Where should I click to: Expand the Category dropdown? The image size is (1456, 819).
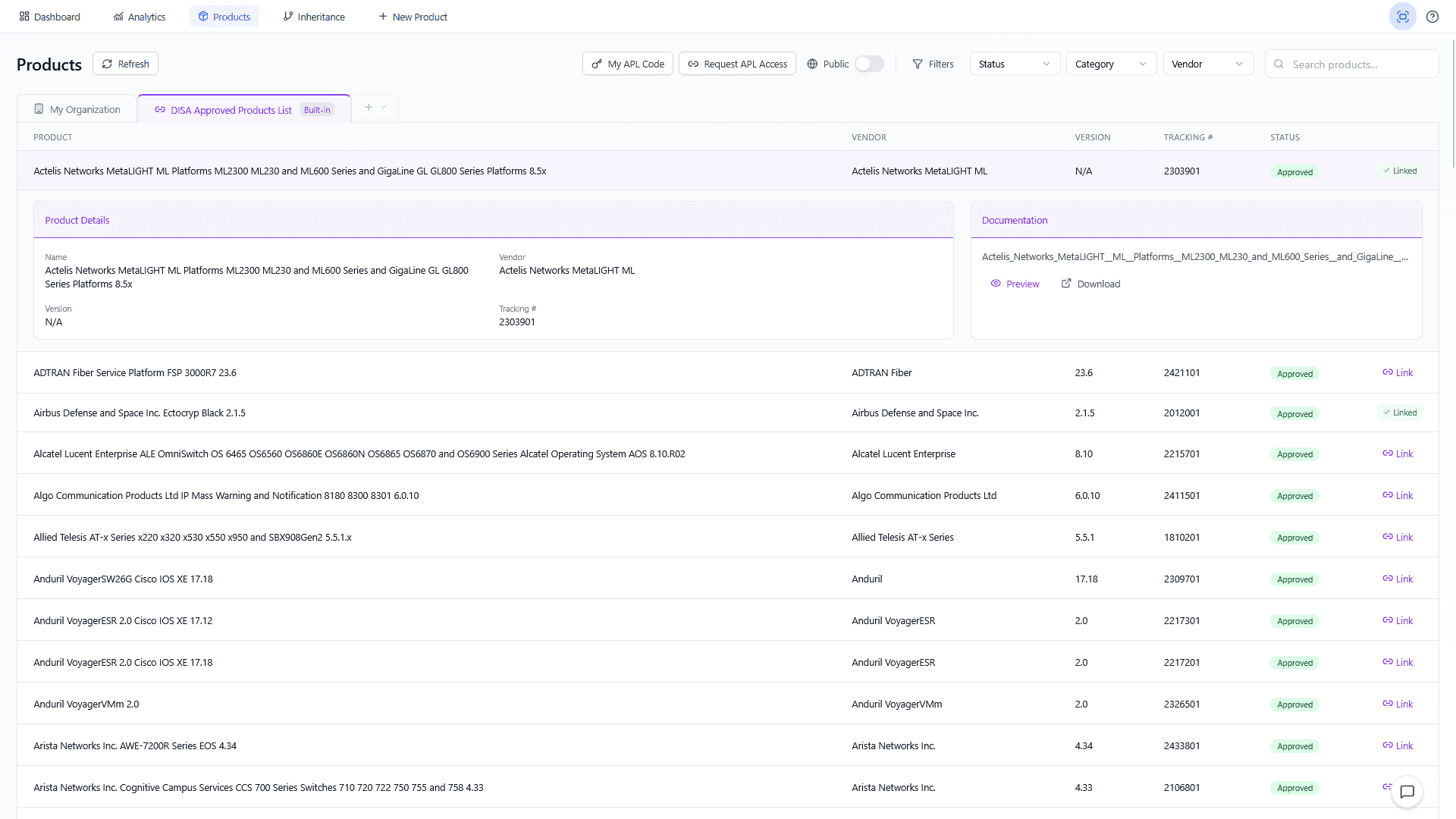[1110, 64]
